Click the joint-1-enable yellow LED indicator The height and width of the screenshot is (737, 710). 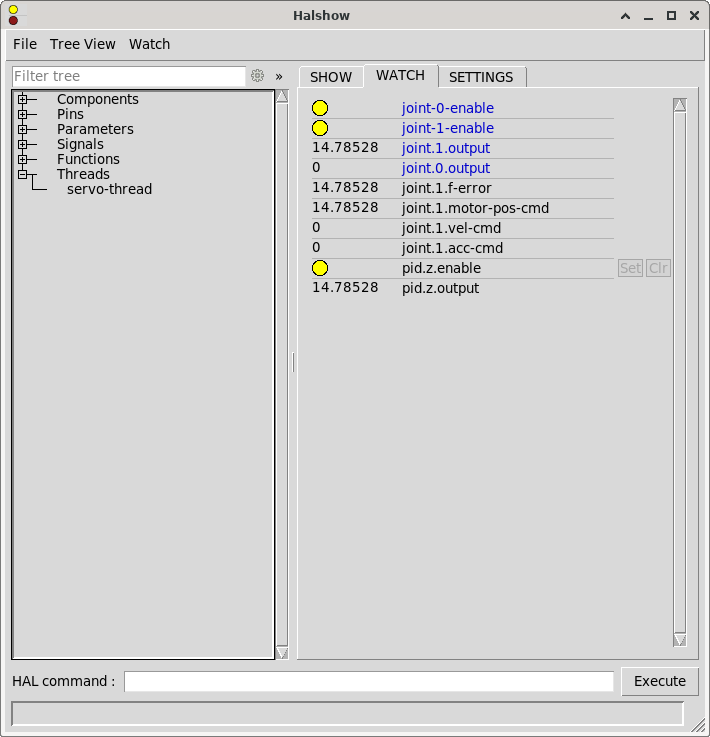point(320,128)
